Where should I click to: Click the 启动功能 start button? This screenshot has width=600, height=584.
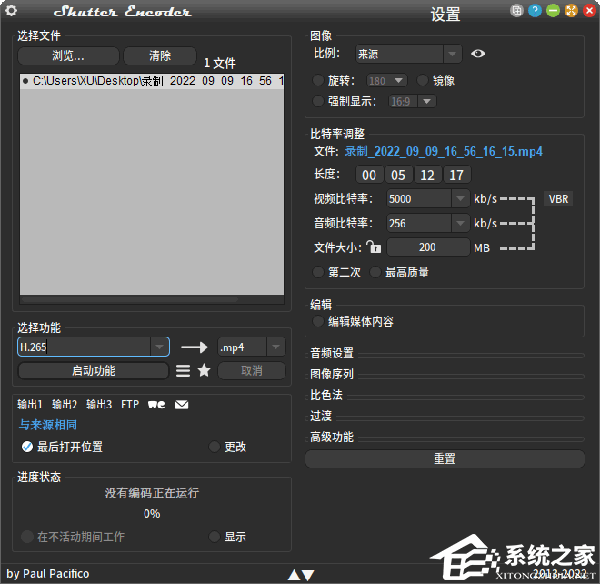[93, 370]
